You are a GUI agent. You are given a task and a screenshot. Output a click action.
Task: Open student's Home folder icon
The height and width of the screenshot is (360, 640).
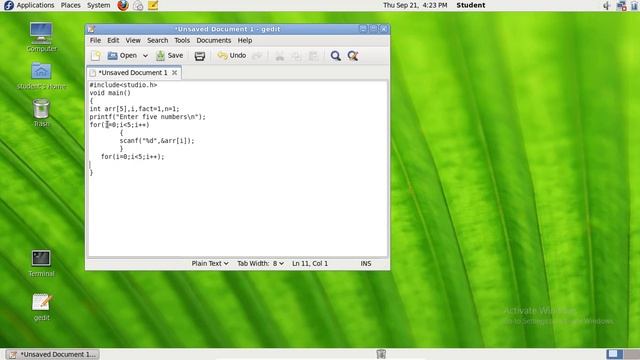tap(41, 76)
